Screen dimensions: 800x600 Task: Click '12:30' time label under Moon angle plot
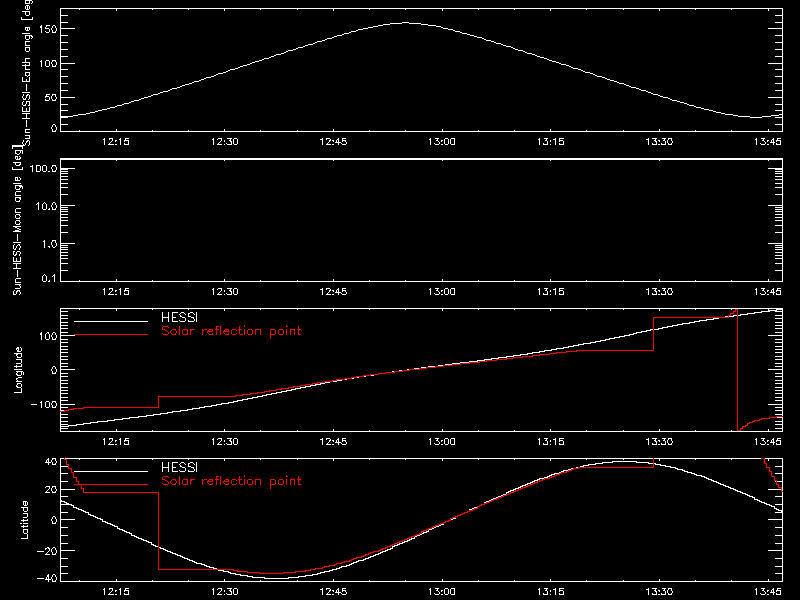[x=224, y=292]
